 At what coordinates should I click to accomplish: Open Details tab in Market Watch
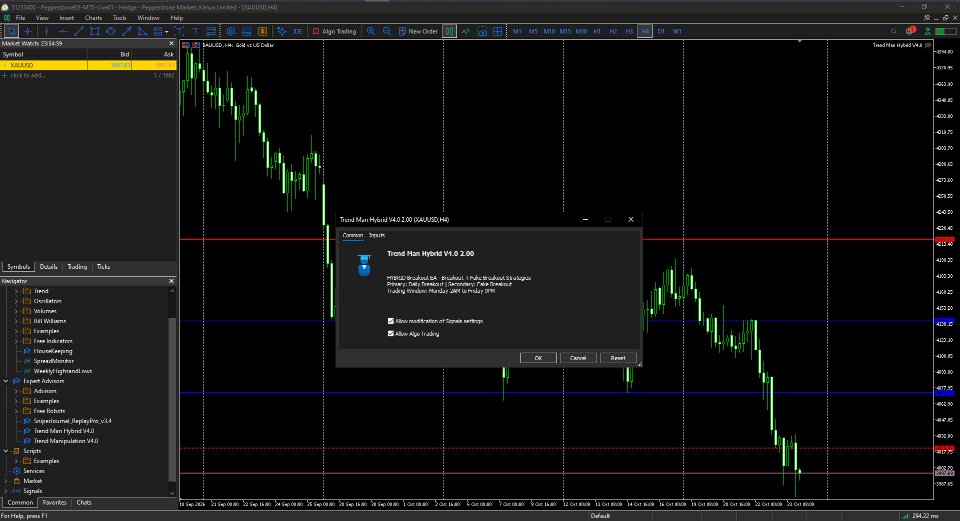coord(48,267)
